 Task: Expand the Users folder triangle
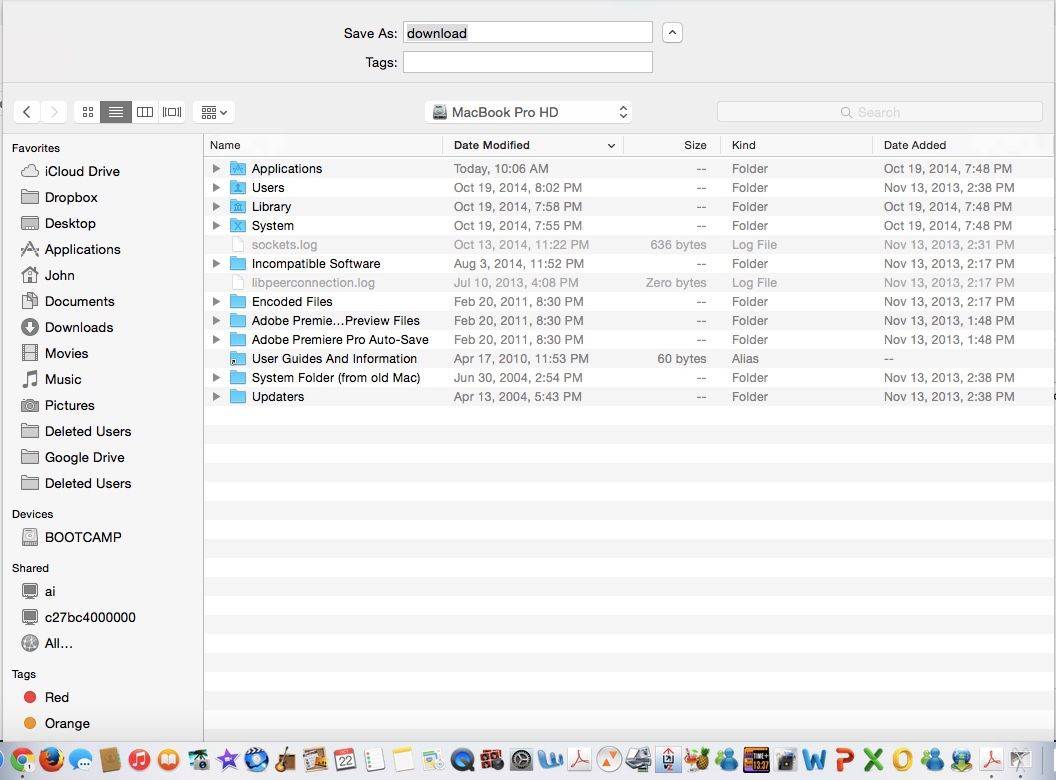(216, 188)
